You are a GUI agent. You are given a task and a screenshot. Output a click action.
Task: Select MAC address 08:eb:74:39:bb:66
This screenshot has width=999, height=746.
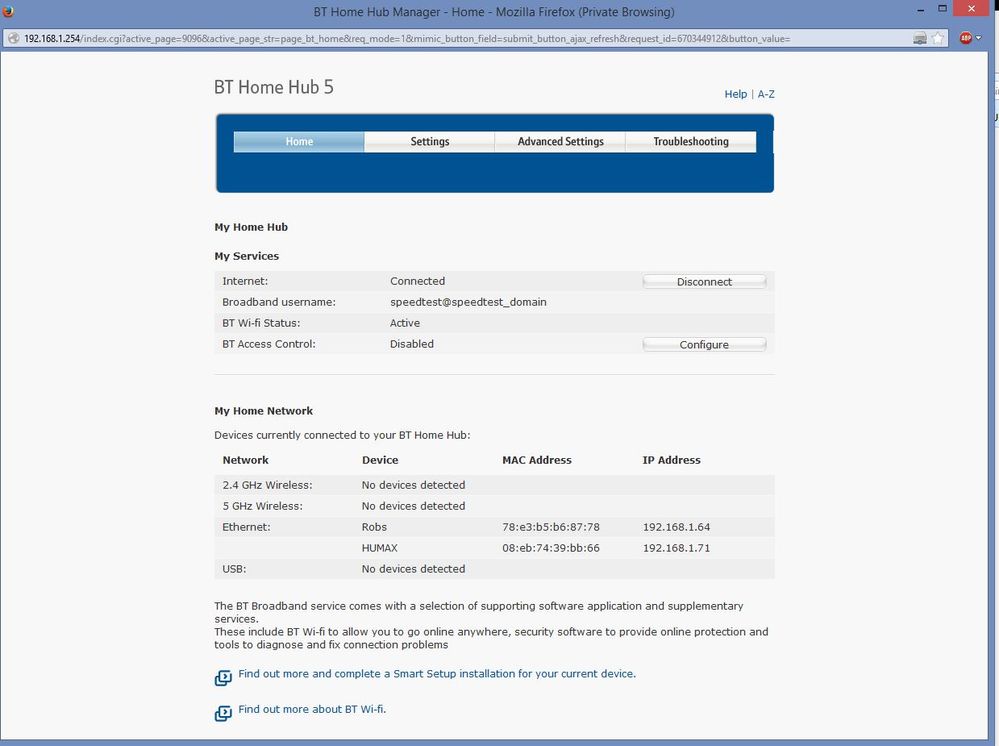pyautogui.click(x=550, y=548)
